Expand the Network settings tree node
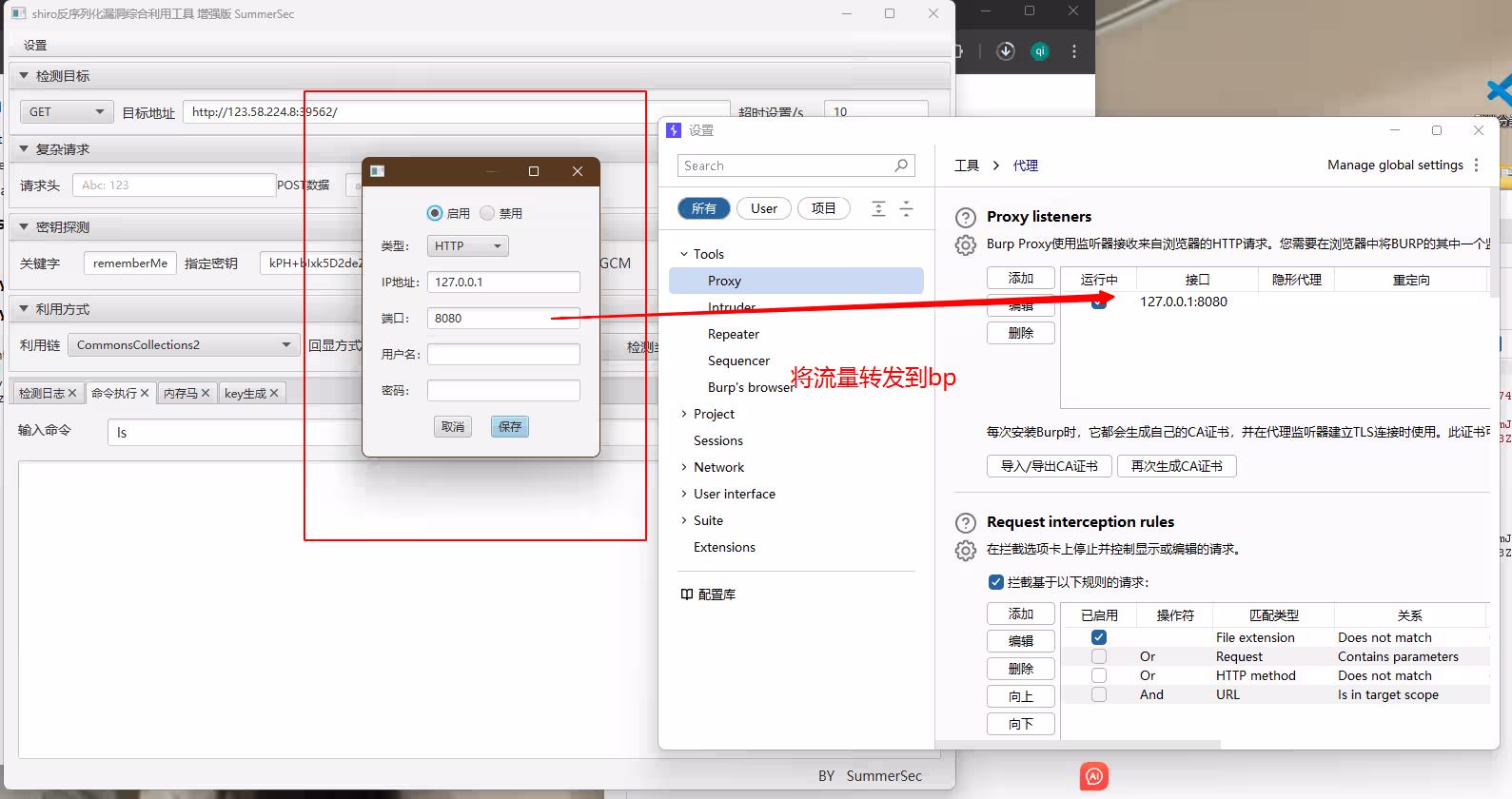The width and height of the screenshot is (1512, 799). point(683,467)
